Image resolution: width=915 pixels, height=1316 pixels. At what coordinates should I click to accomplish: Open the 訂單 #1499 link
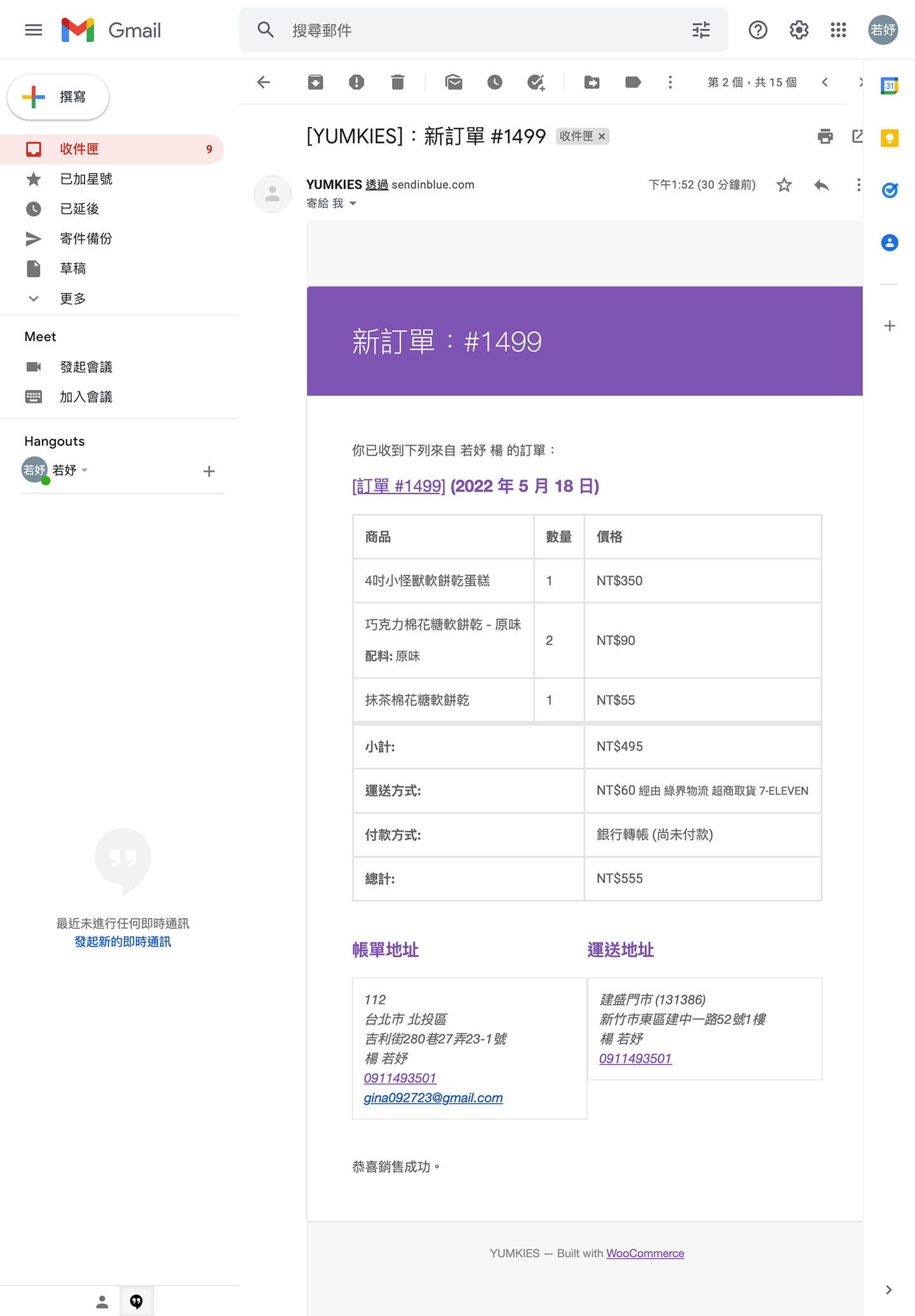tap(398, 487)
